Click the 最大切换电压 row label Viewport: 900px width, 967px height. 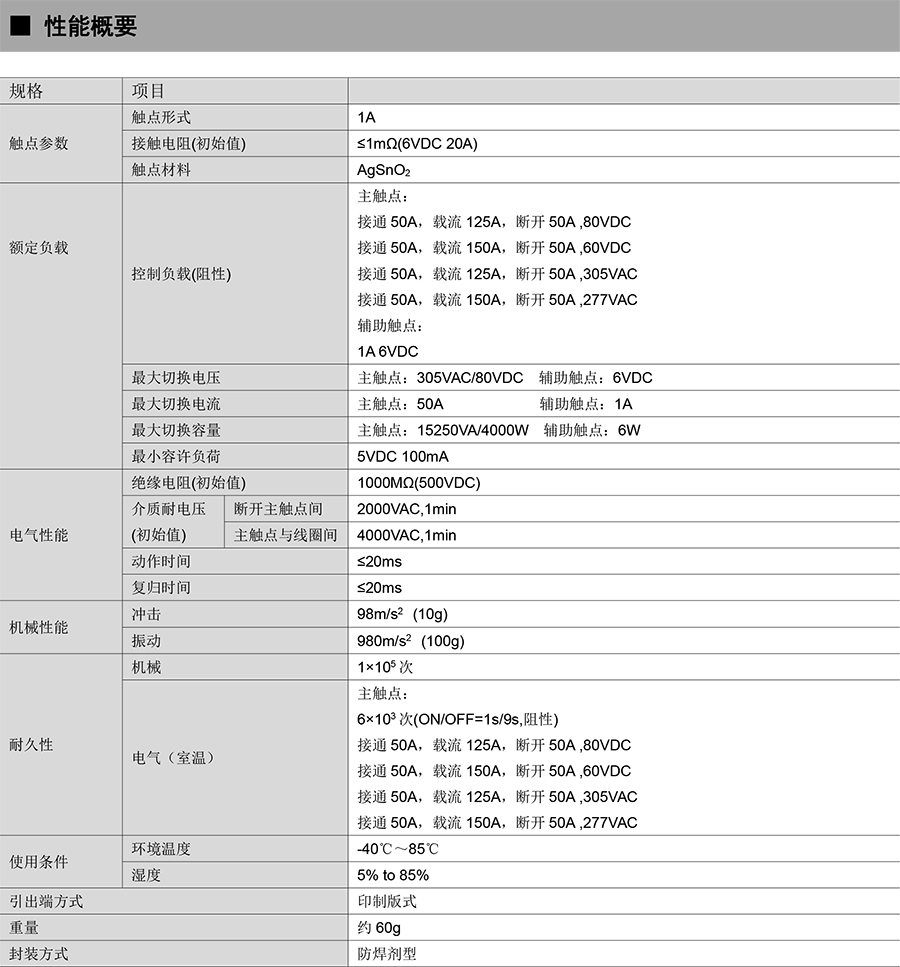point(176,378)
